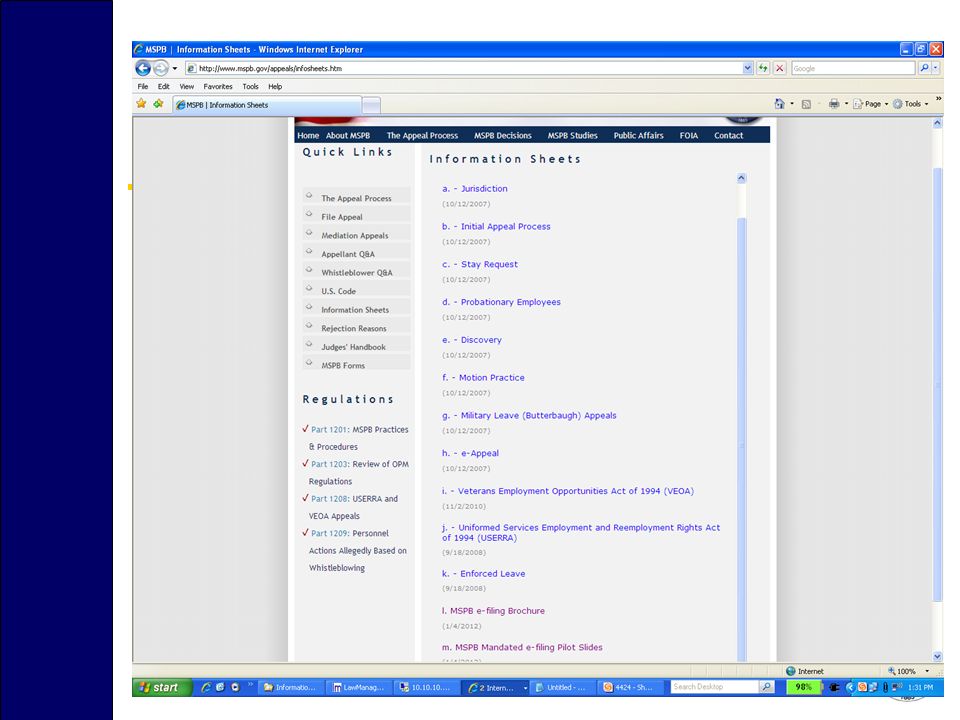Viewport: 960px width, 720px height.
Task: Select the MSPB | Information Sheets tab
Action: tap(267, 105)
